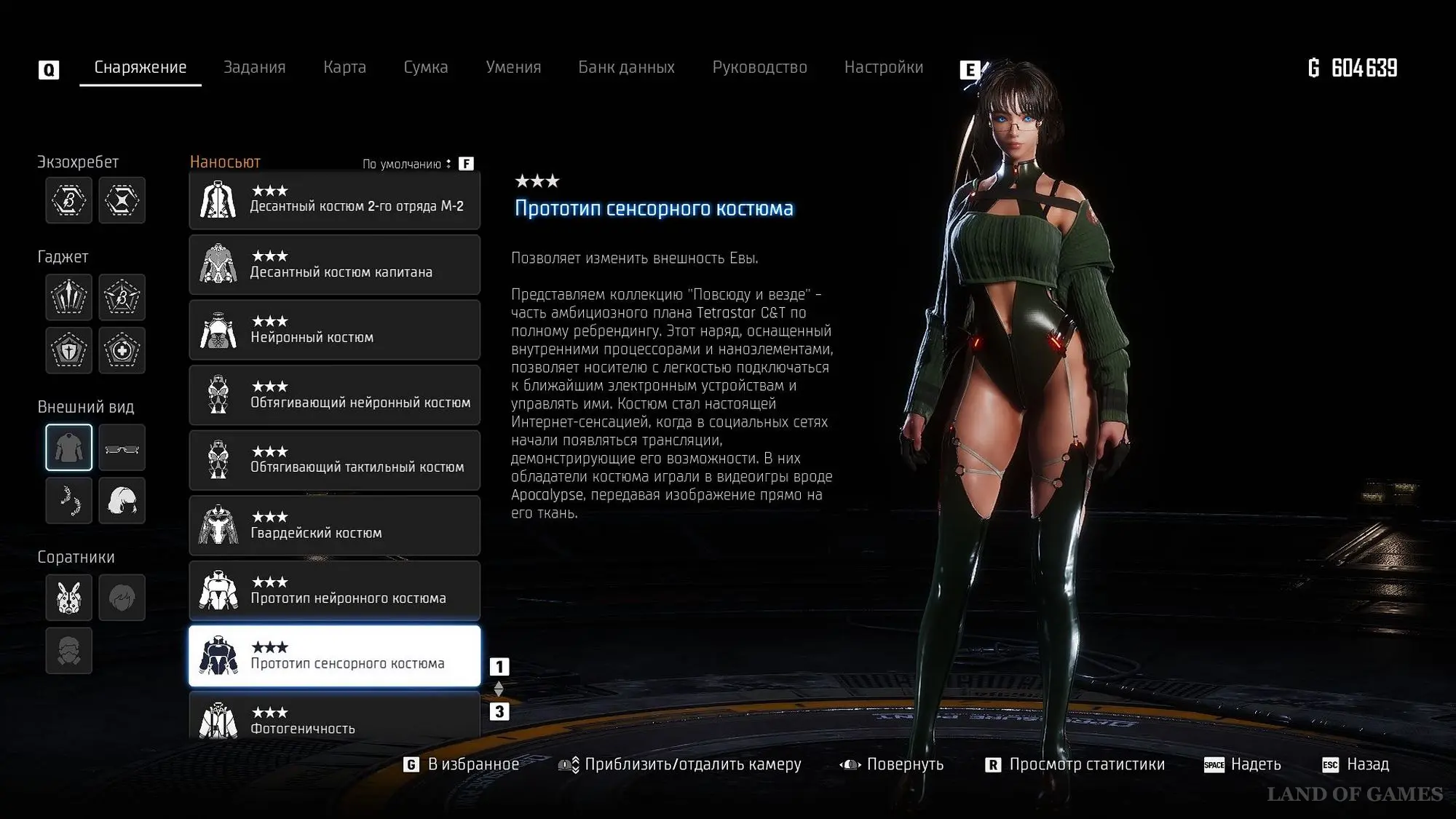Go back with Назад
Image resolution: width=1456 pixels, height=819 pixels.
coord(1356,764)
